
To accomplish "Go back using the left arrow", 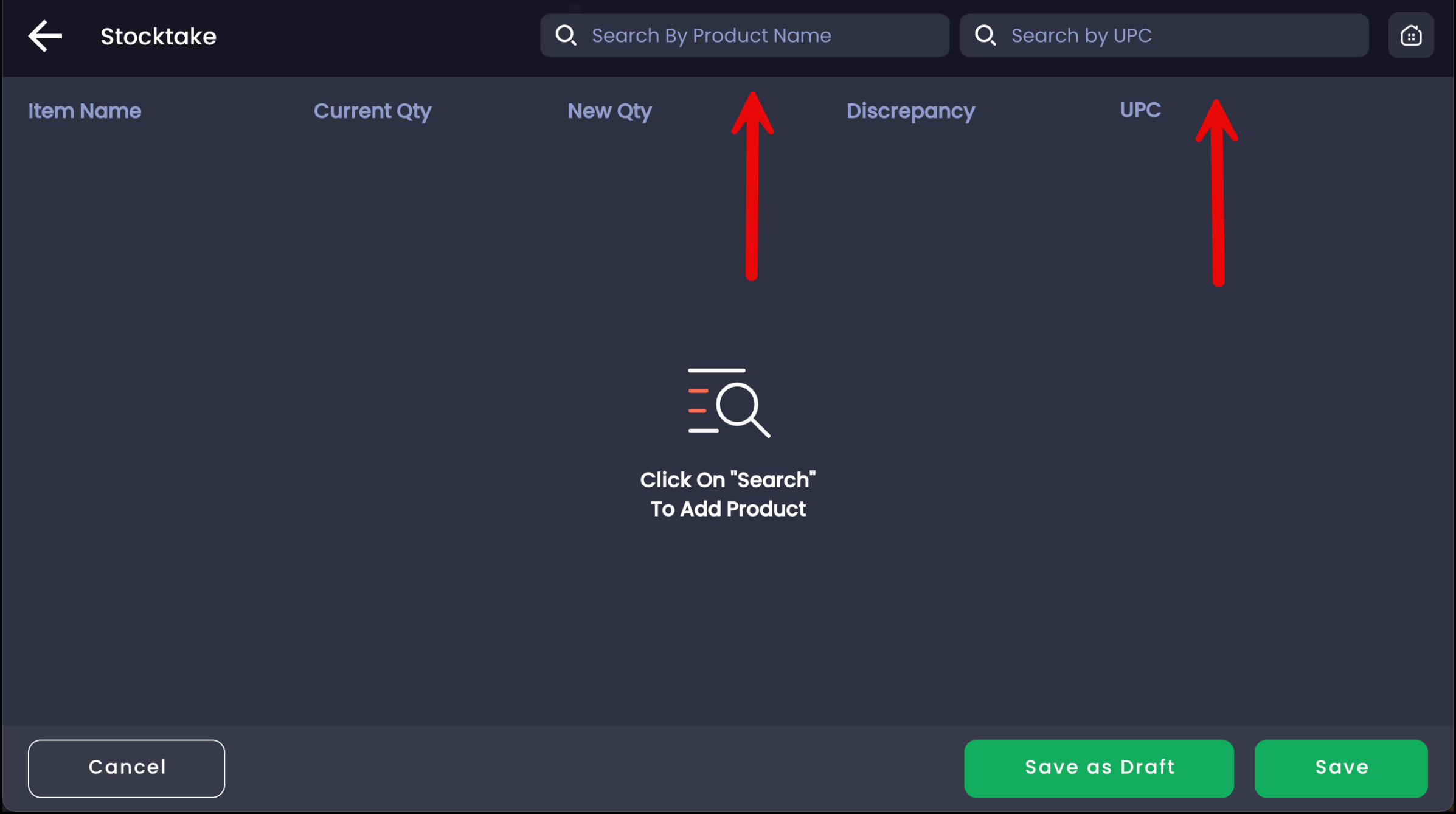I will tap(45, 36).
